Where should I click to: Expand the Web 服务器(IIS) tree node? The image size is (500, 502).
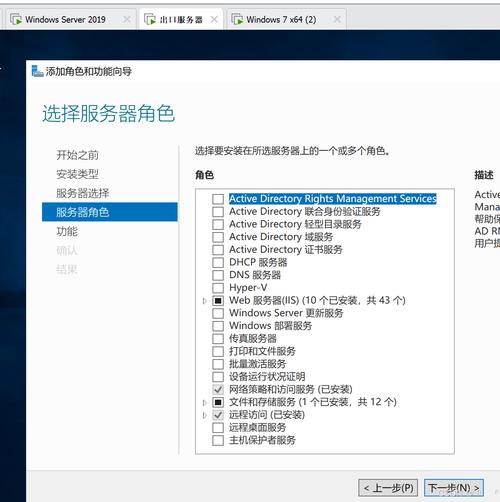click(x=205, y=301)
